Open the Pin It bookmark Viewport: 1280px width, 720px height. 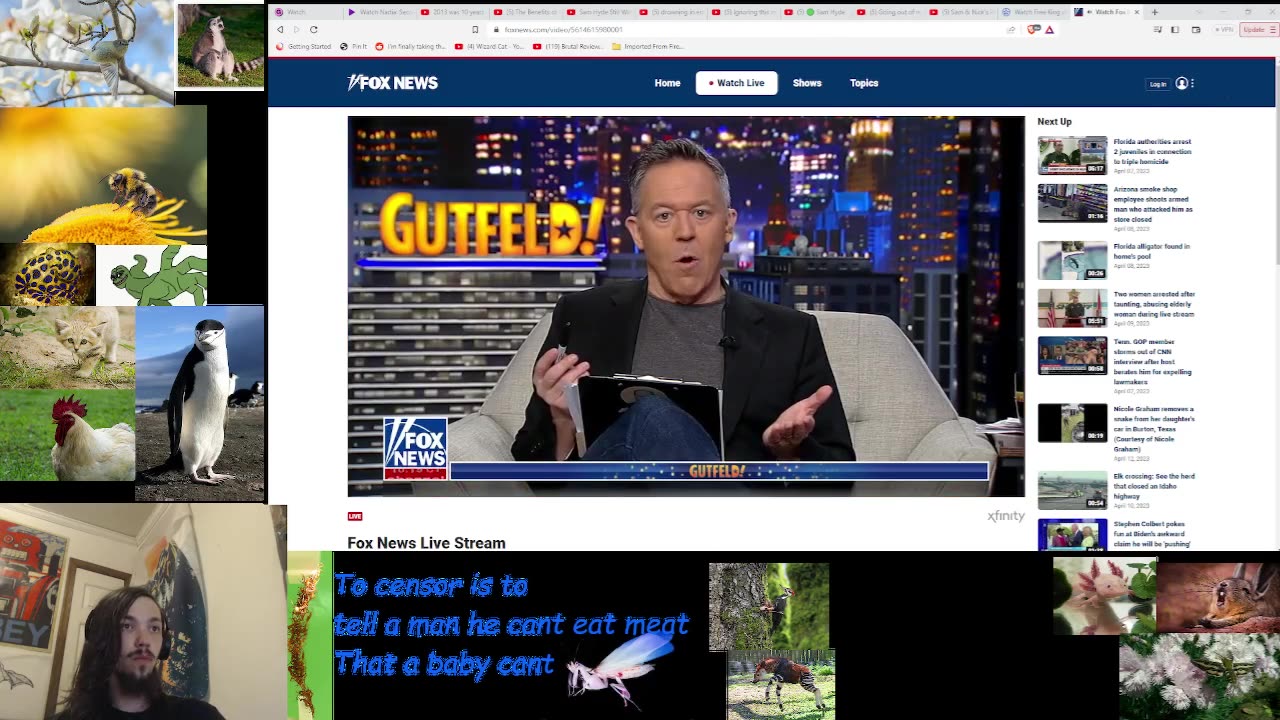[354, 46]
